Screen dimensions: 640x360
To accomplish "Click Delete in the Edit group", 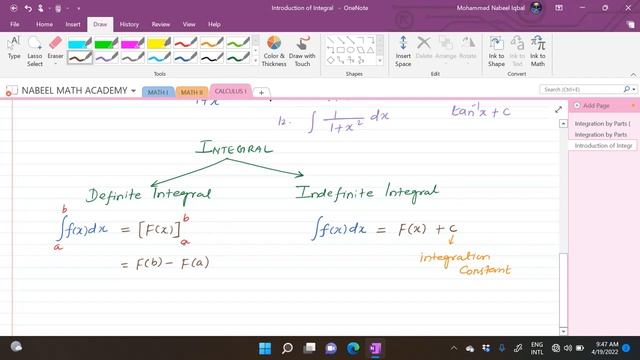I will pyautogui.click(x=424, y=48).
